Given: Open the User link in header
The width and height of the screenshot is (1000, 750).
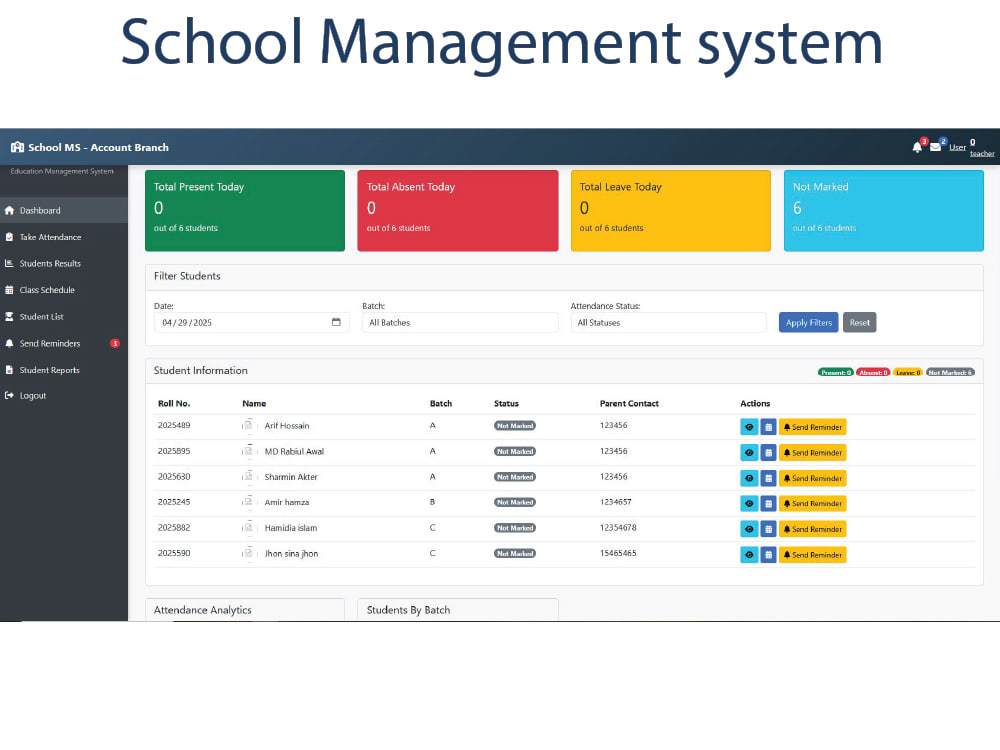Looking at the screenshot, I should (957, 147).
